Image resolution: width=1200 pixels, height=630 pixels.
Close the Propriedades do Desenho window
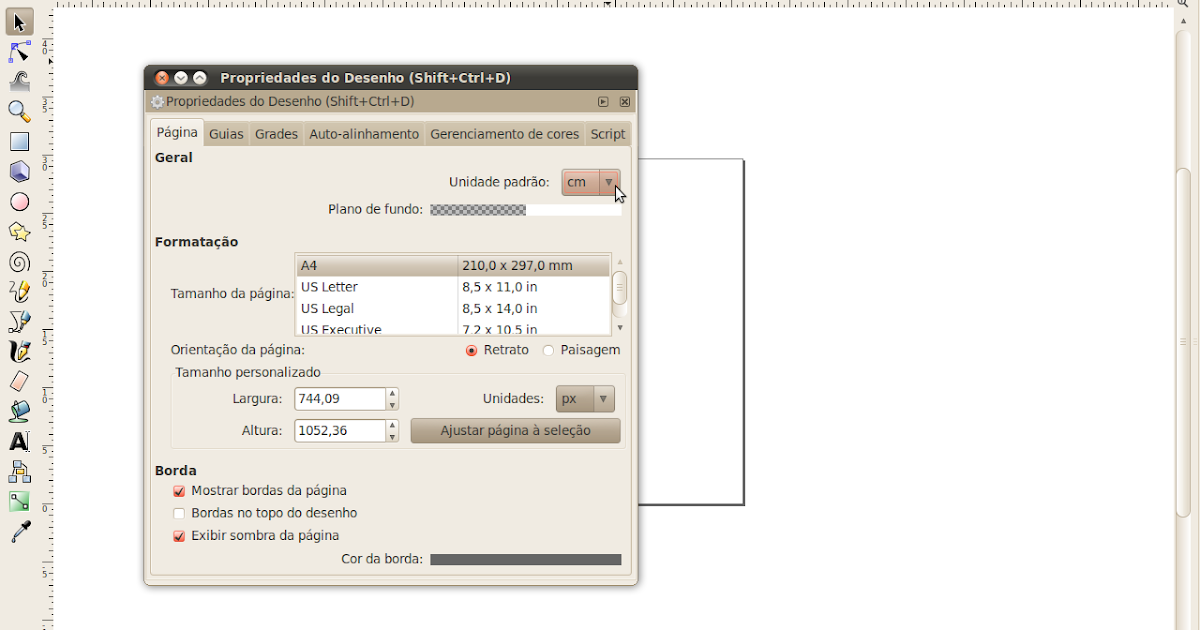162,77
